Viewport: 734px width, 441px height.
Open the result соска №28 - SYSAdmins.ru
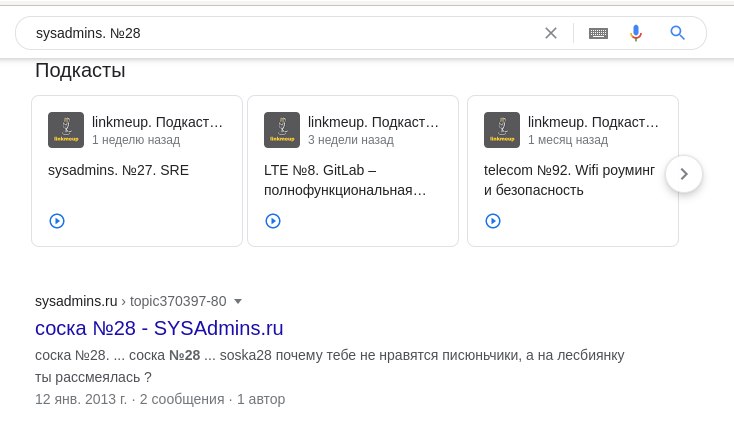click(x=159, y=328)
